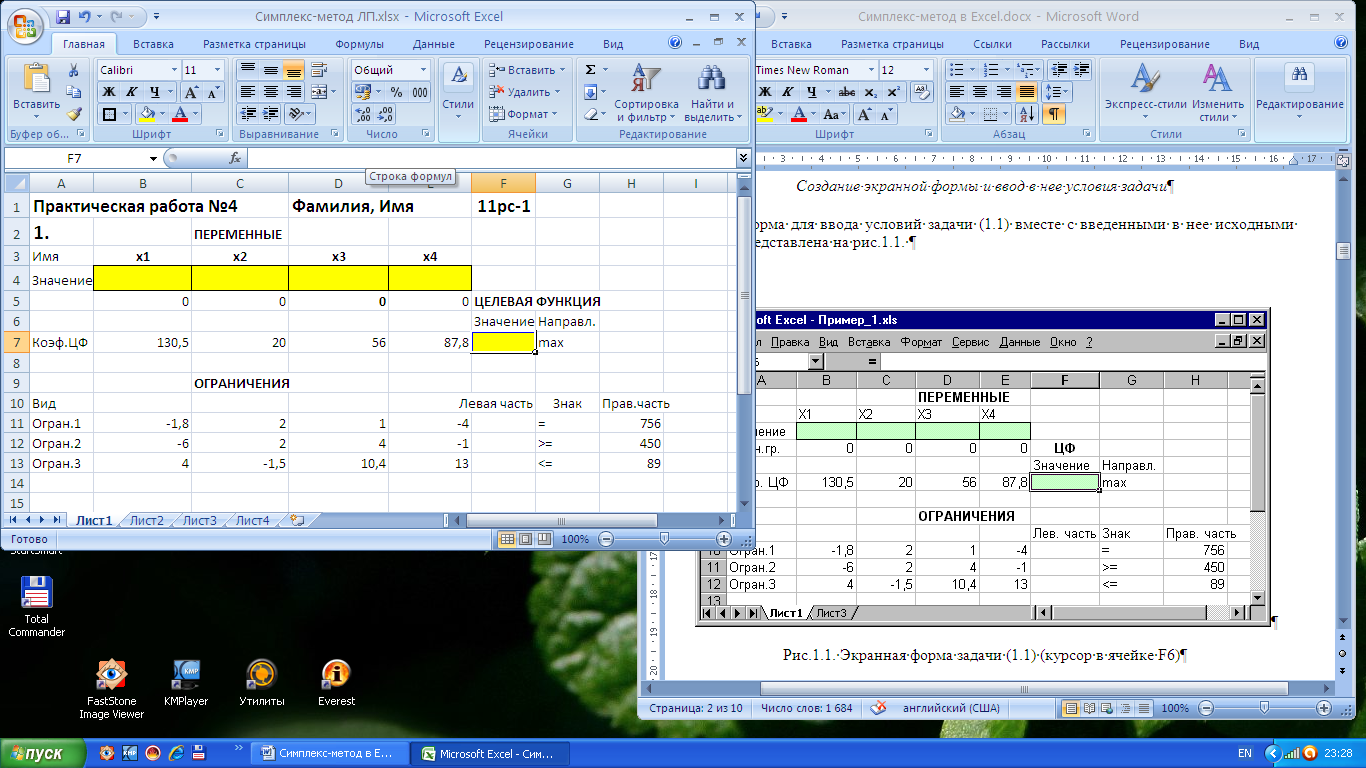Click the Merge and Center icon in Excel

320,92
